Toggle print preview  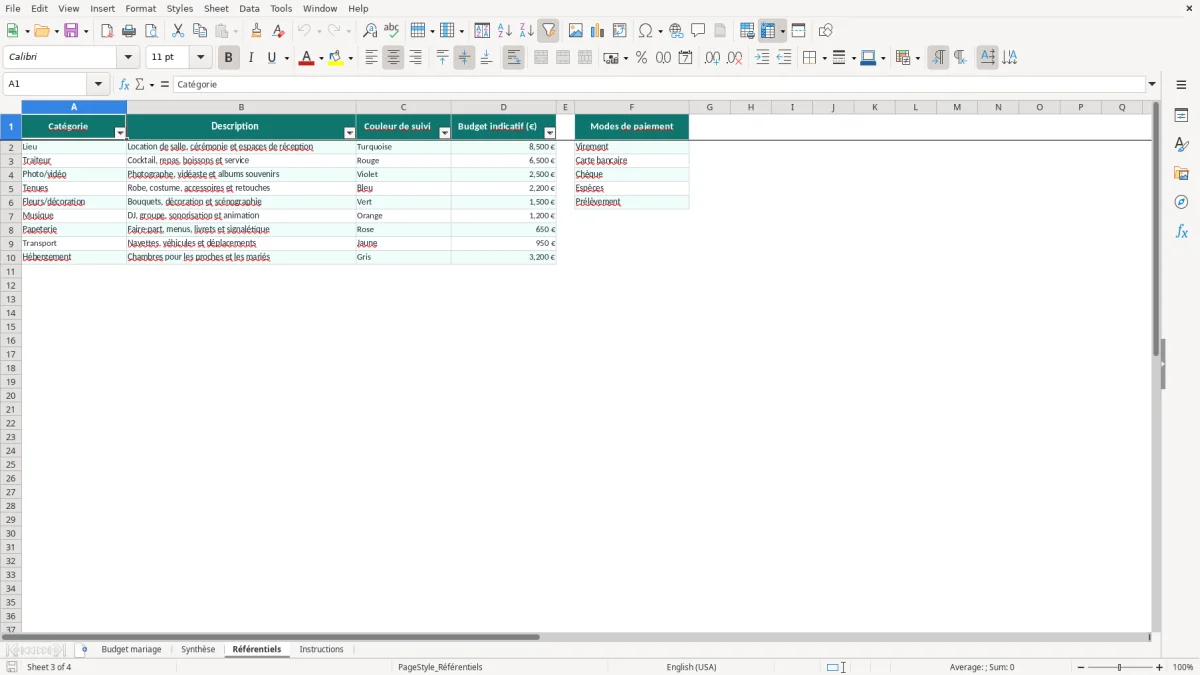pyautogui.click(x=151, y=31)
